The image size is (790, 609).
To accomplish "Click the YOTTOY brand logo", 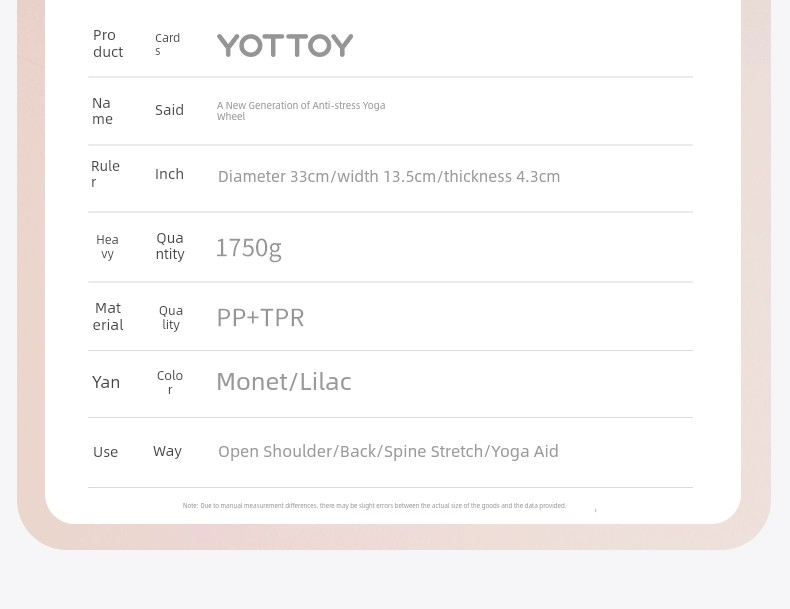I will (x=285, y=45).
